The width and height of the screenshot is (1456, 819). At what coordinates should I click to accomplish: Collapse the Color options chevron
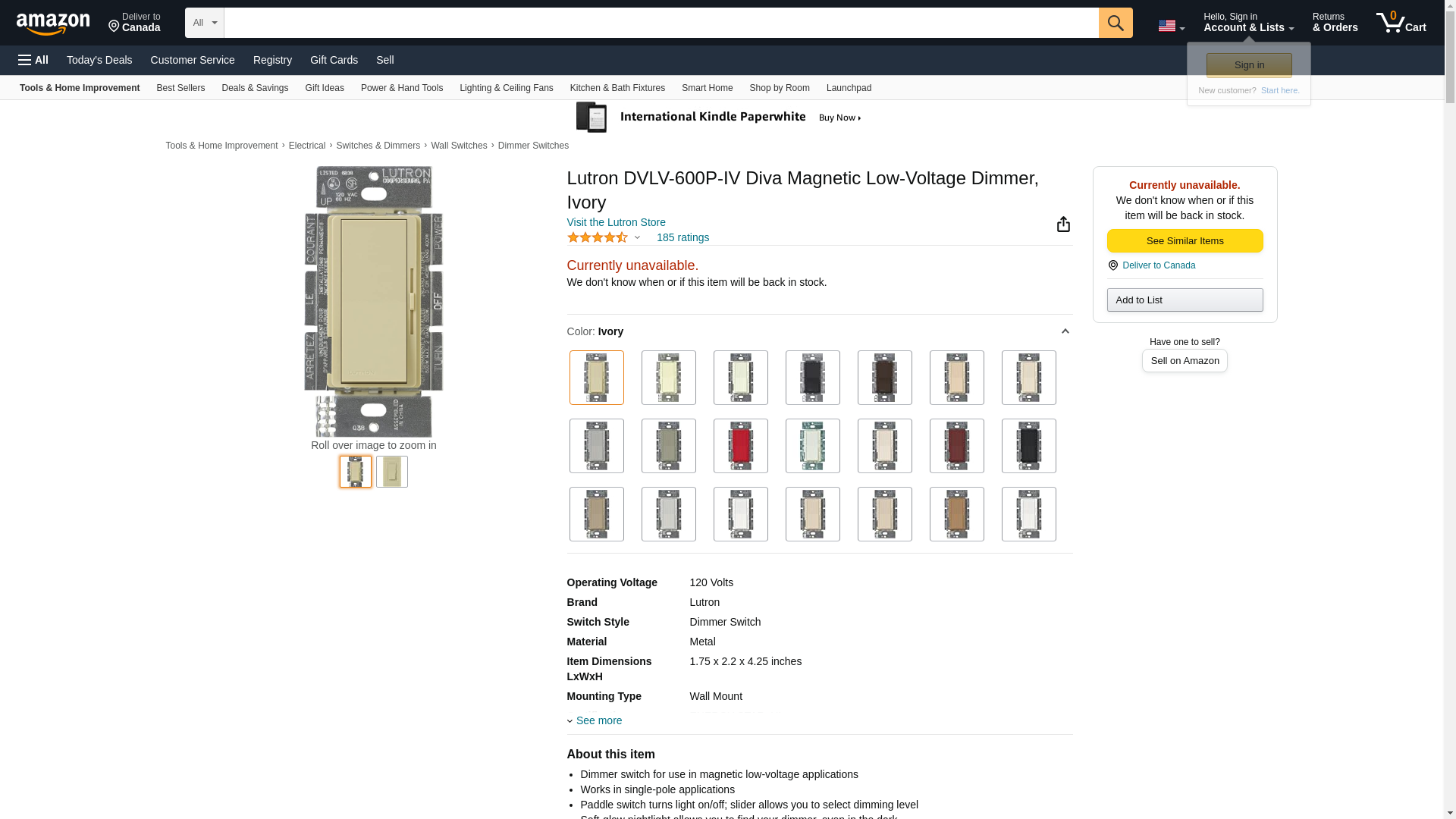[x=1065, y=331]
